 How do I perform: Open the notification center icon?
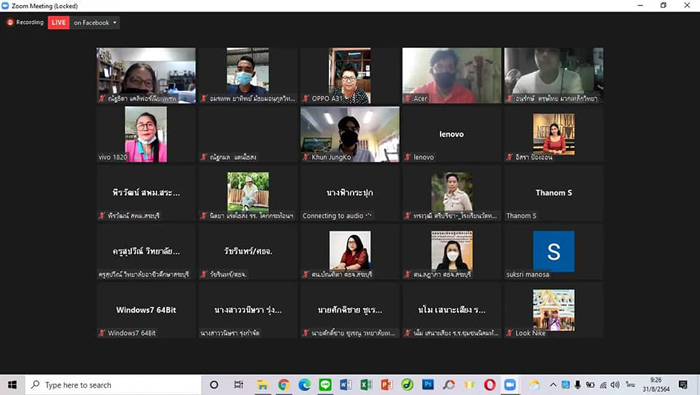pyautogui.click(x=683, y=385)
